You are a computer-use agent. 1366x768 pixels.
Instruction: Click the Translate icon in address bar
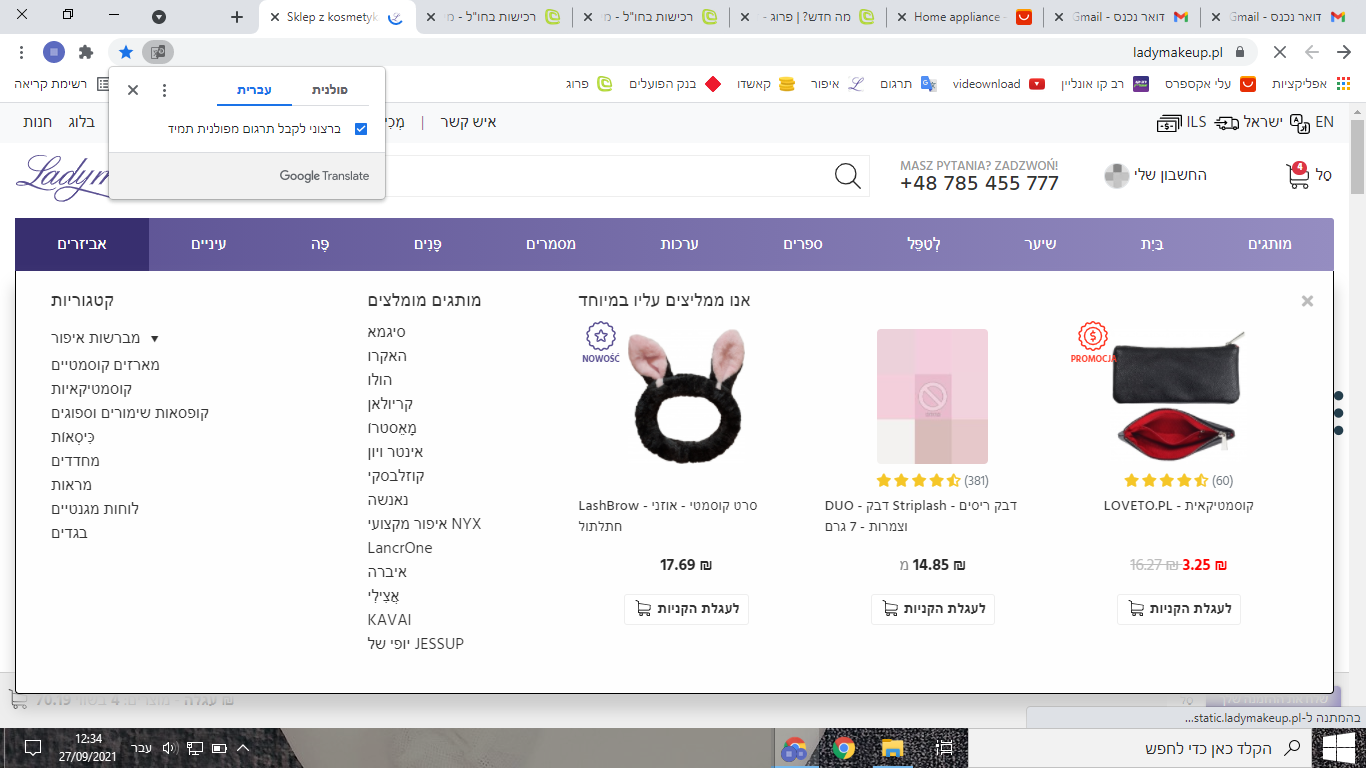[158, 52]
